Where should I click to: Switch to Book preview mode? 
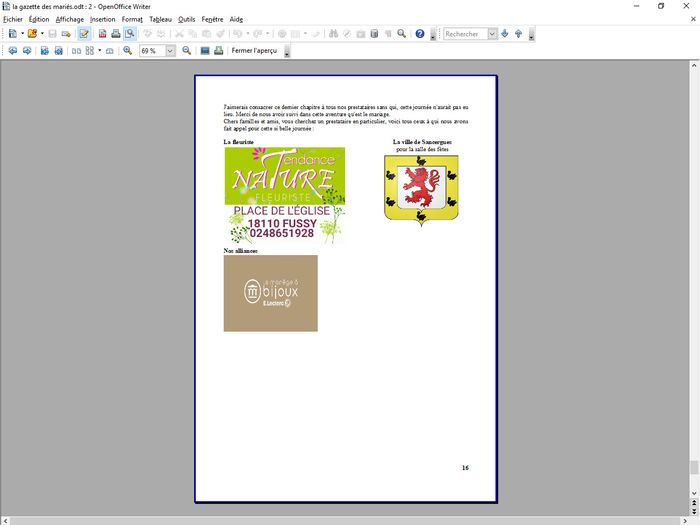[109, 51]
